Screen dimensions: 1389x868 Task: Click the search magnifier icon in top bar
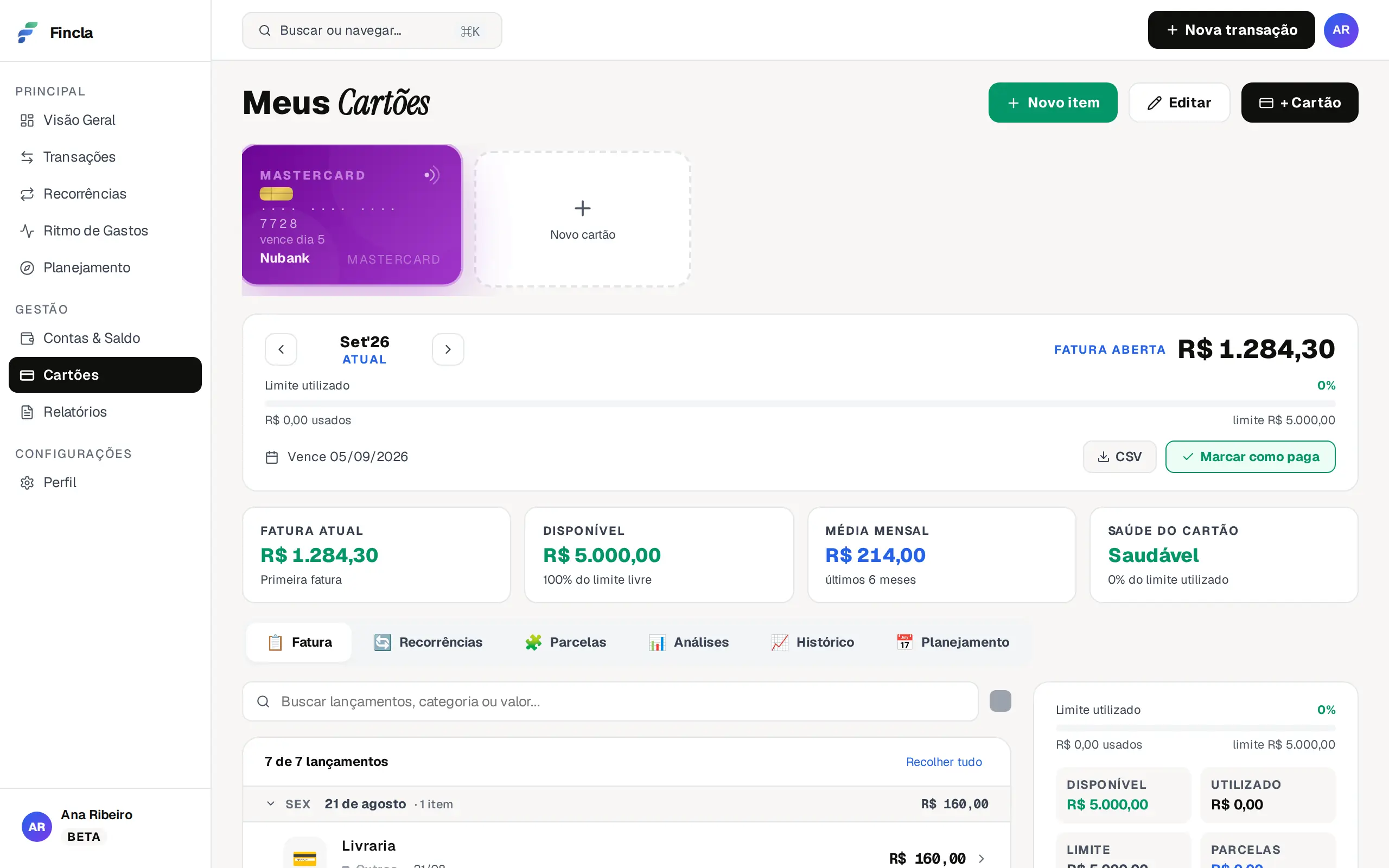(265, 30)
